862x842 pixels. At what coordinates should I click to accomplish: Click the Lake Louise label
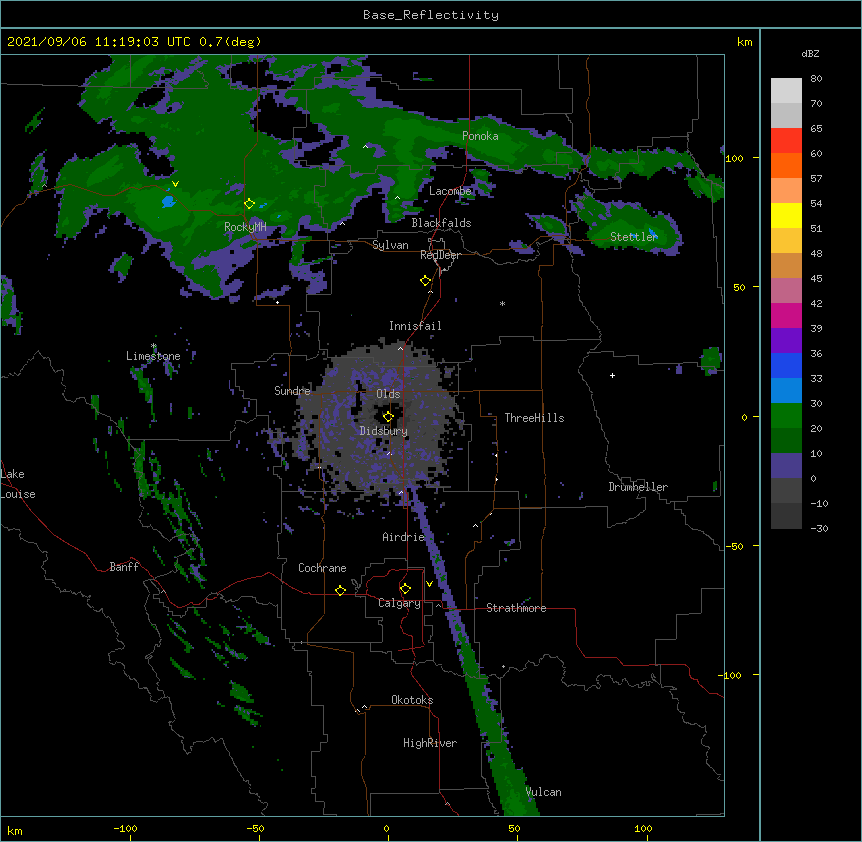point(18,484)
